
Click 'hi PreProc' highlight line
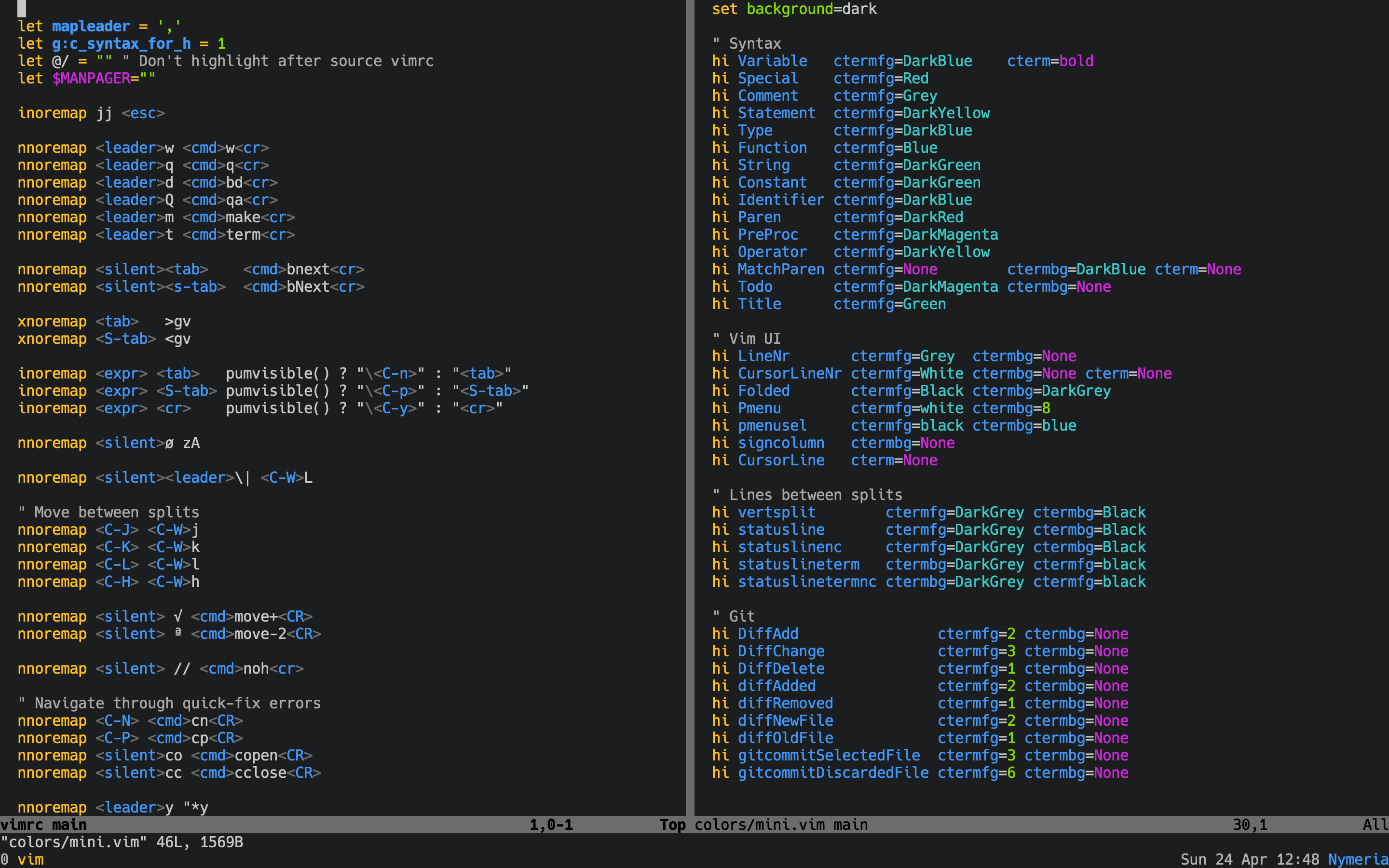[x=855, y=234]
